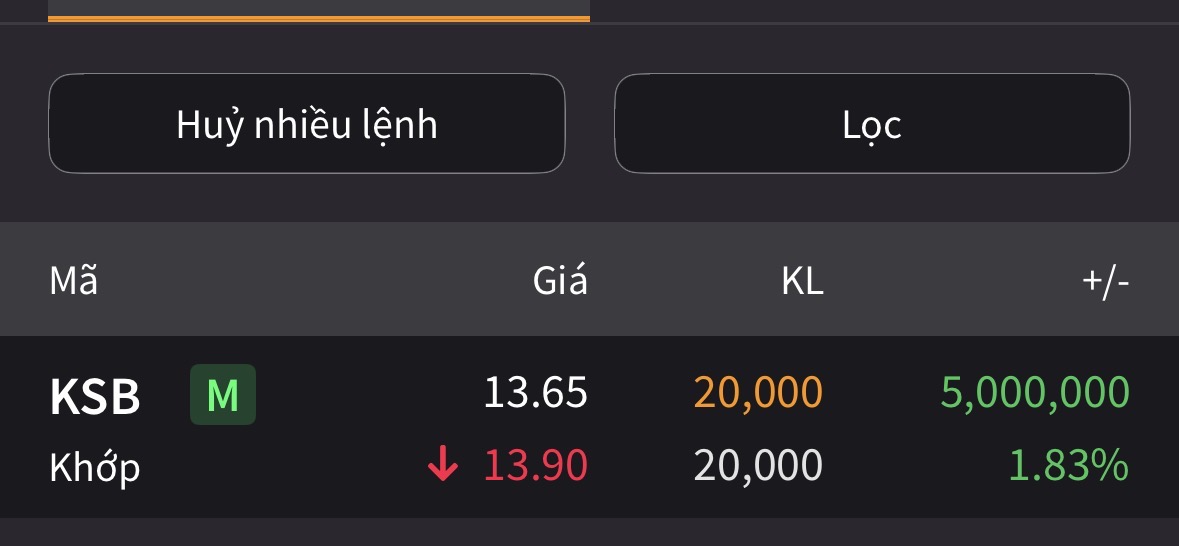
Task: Tap the red down arrow next to 13.90
Action: pyautogui.click(x=443, y=463)
